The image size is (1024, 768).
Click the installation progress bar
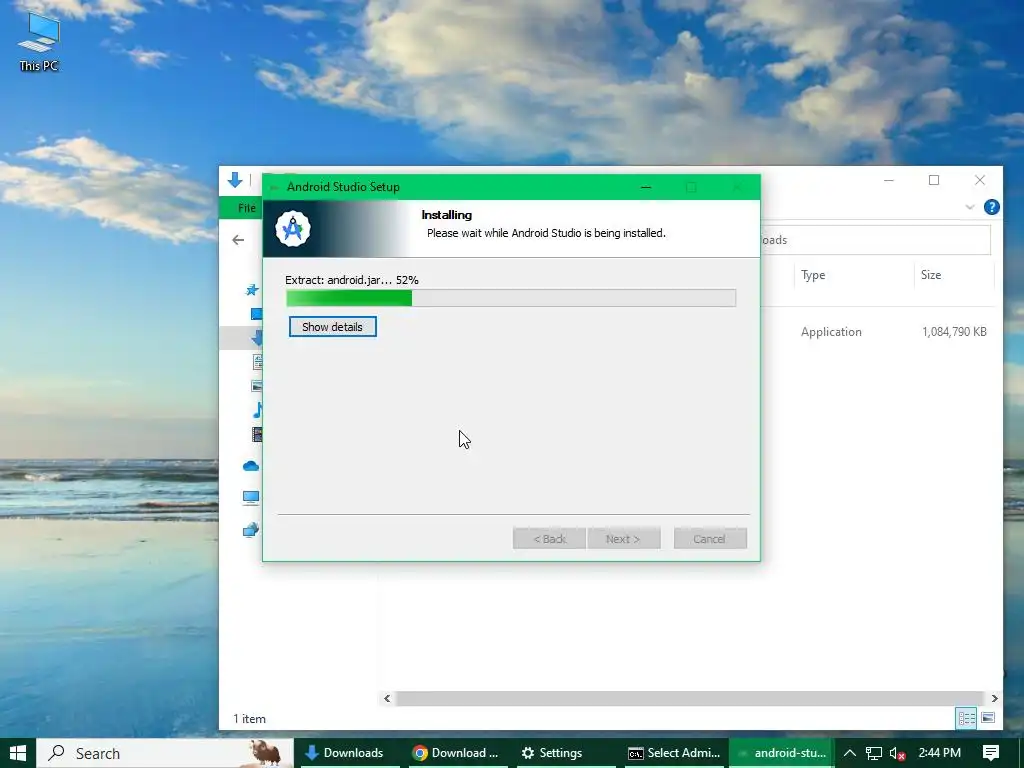511,298
